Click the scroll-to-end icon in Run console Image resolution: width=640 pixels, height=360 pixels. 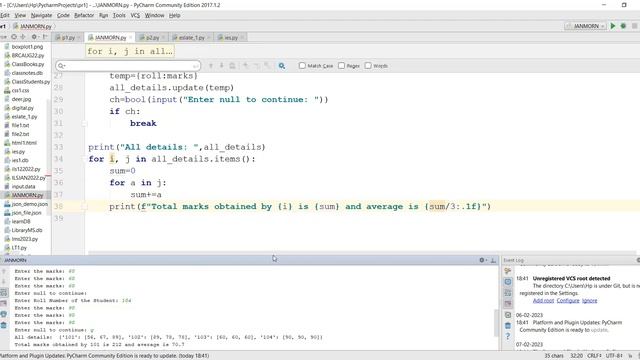tap(4, 303)
